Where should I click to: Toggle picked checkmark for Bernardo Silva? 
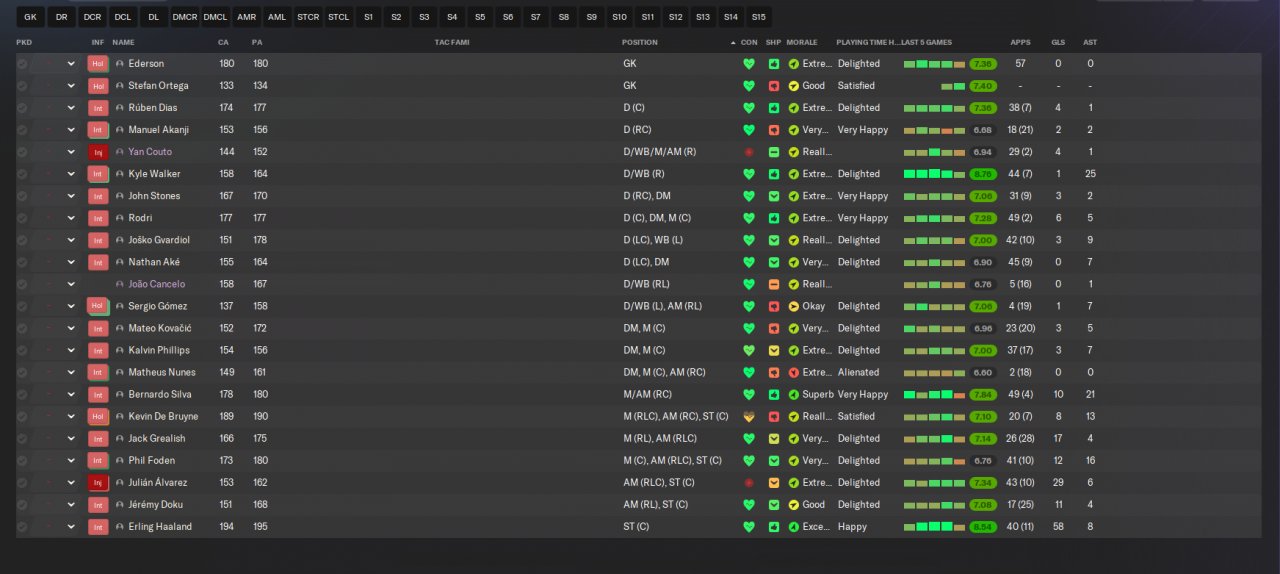[x=22, y=394]
